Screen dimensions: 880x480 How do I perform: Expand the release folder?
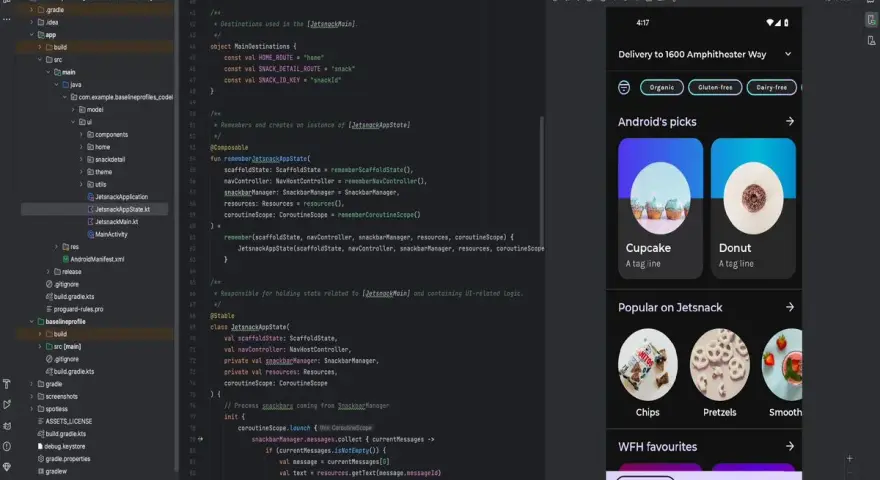coord(48,272)
